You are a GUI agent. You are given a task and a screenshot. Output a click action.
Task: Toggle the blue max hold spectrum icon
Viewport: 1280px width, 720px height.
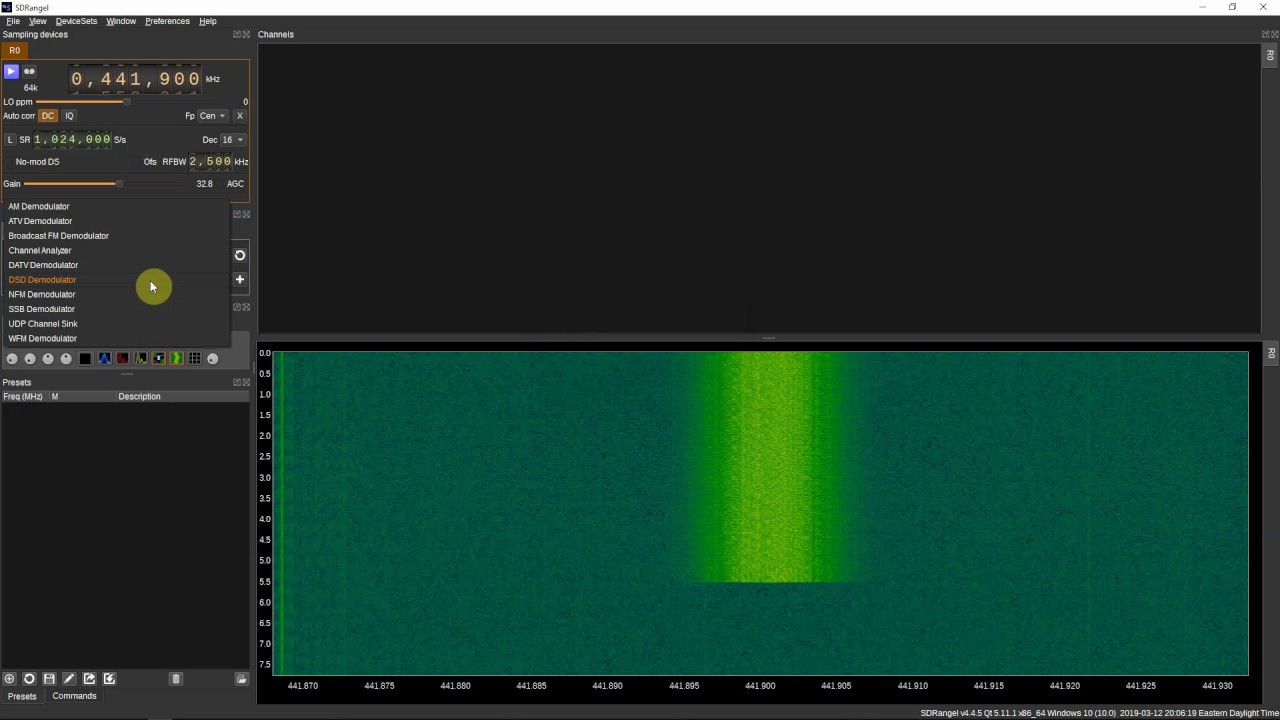tap(104, 358)
